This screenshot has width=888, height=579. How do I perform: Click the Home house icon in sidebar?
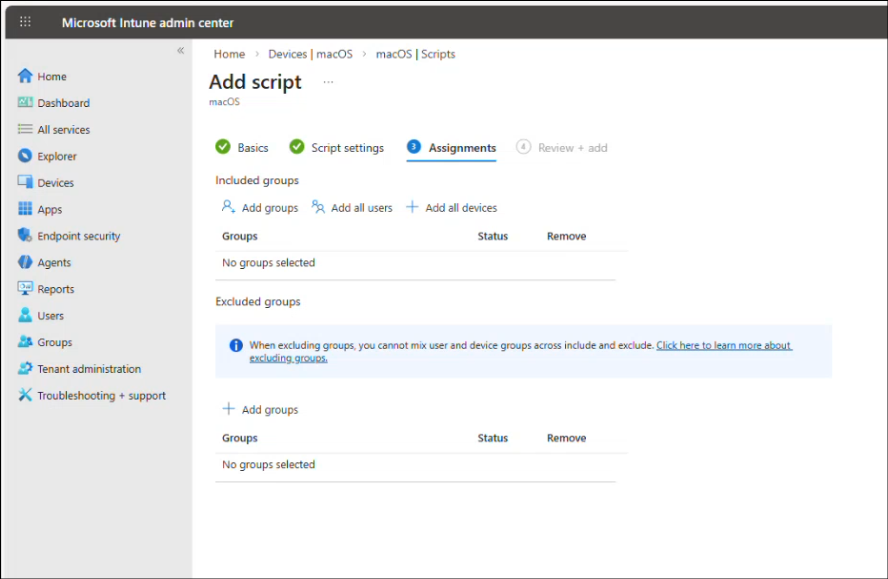pyautogui.click(x=25, y=76)
